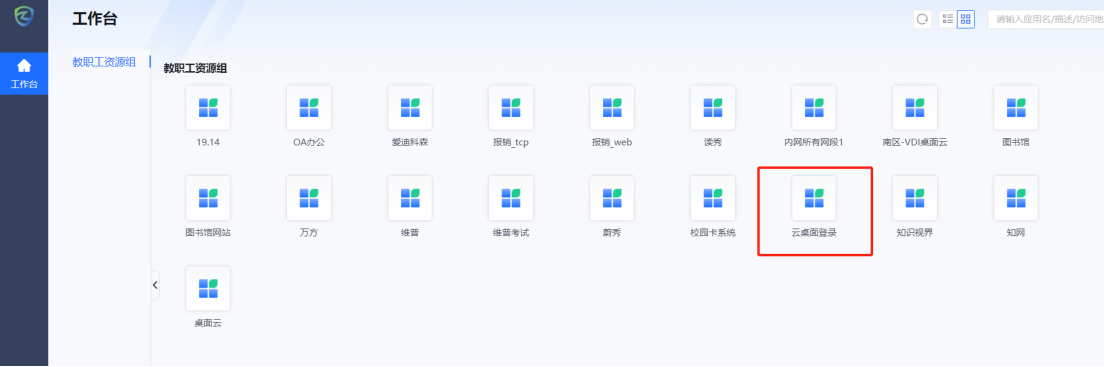Open the 图书馆 application icon
1104x367 pixels.
[1016, 108]
